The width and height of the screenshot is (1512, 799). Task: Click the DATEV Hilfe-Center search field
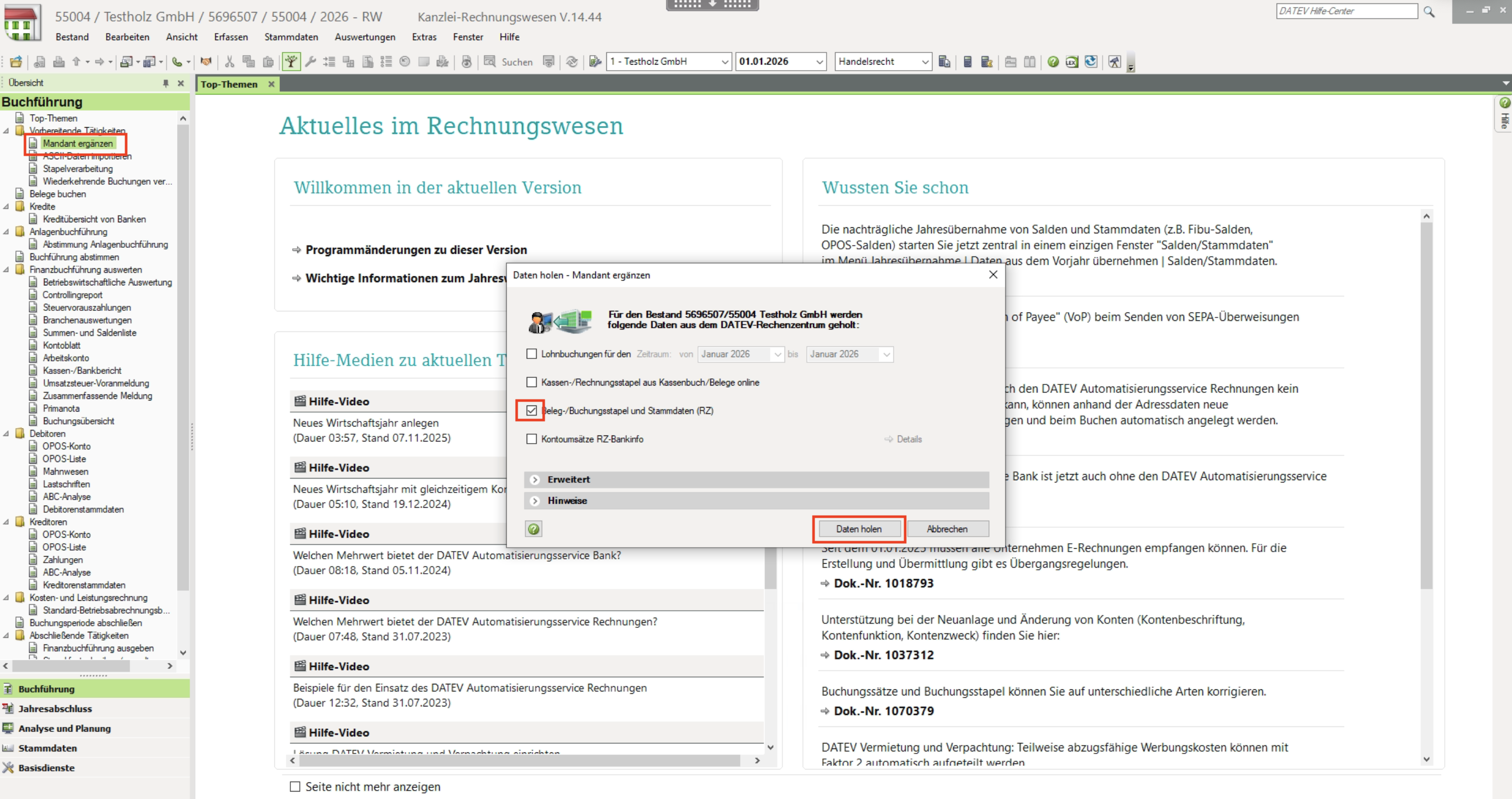[x=1346, y=11]
